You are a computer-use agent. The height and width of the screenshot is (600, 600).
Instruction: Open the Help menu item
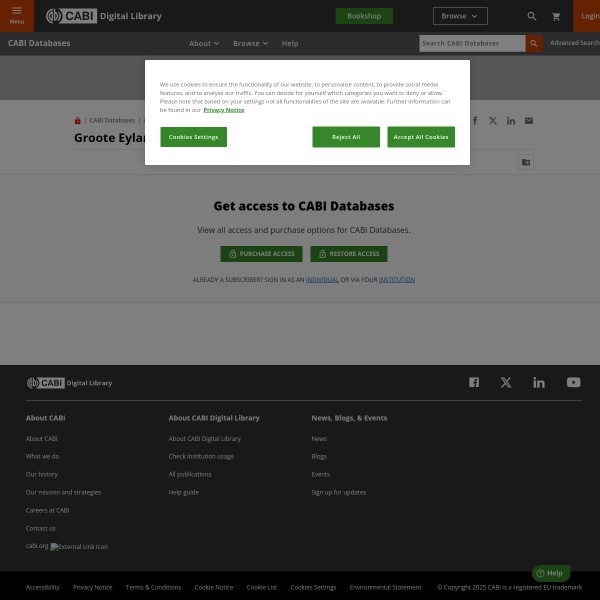(290, 43)
